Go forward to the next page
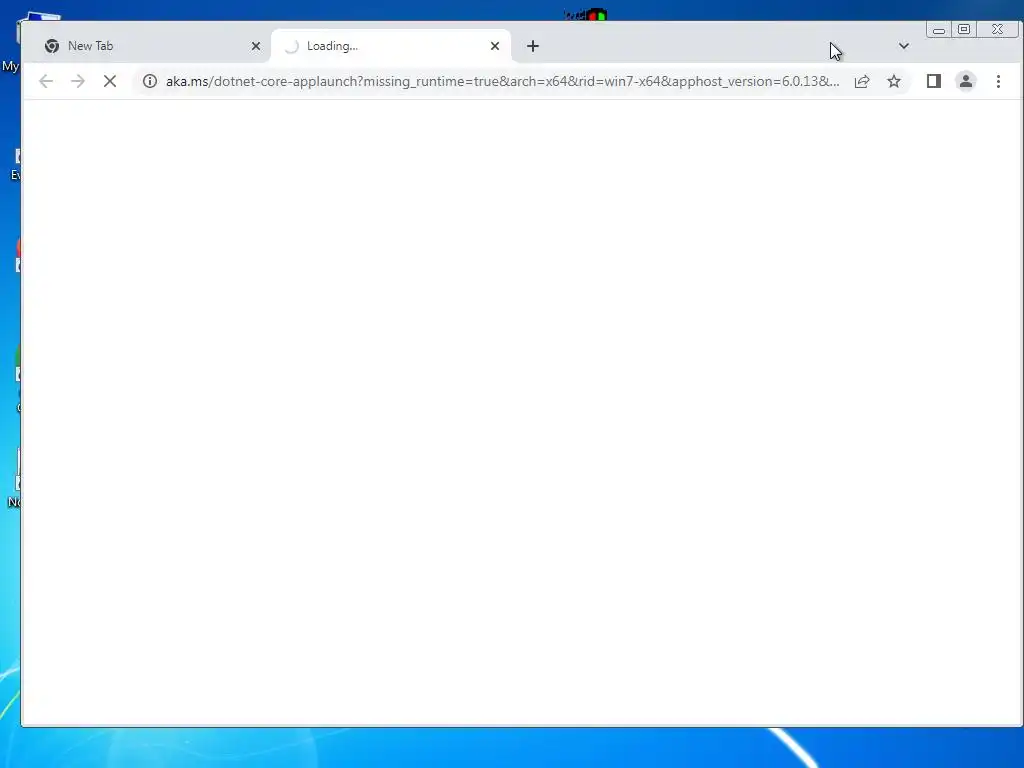This screenshot has height=768, width=1024. (x=78, y=81)
